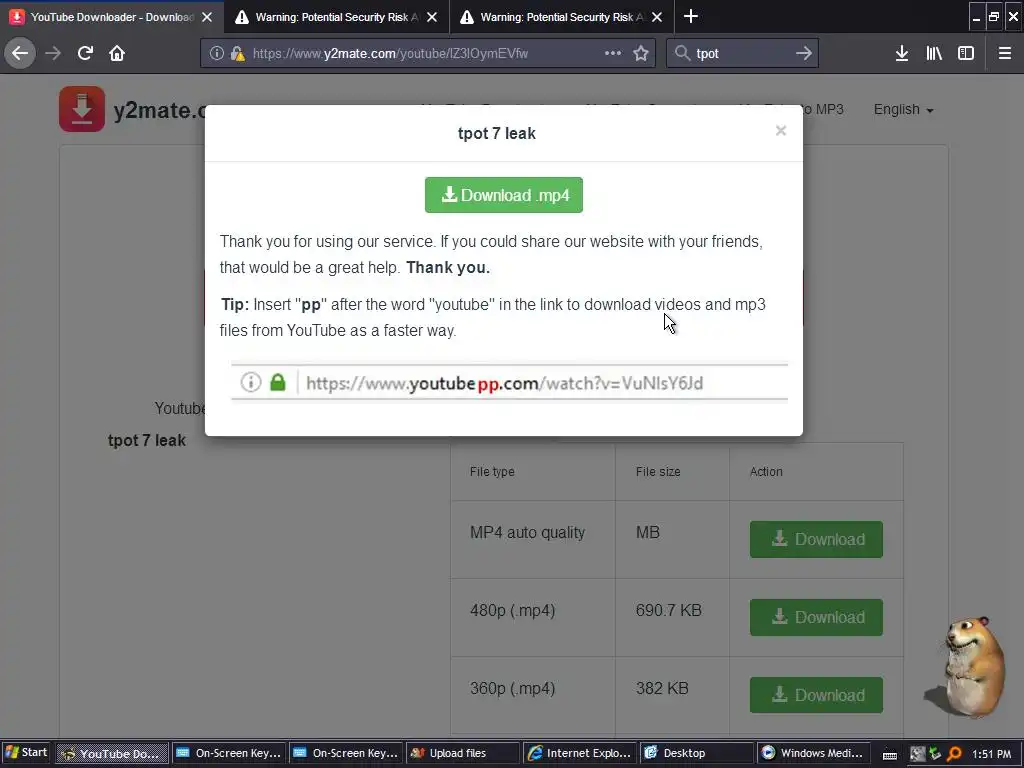Image resolution: width=1024 pixels, height=768 pixels.
Task: Click the tpot 7 leak video title
Action: click(147, 441)
